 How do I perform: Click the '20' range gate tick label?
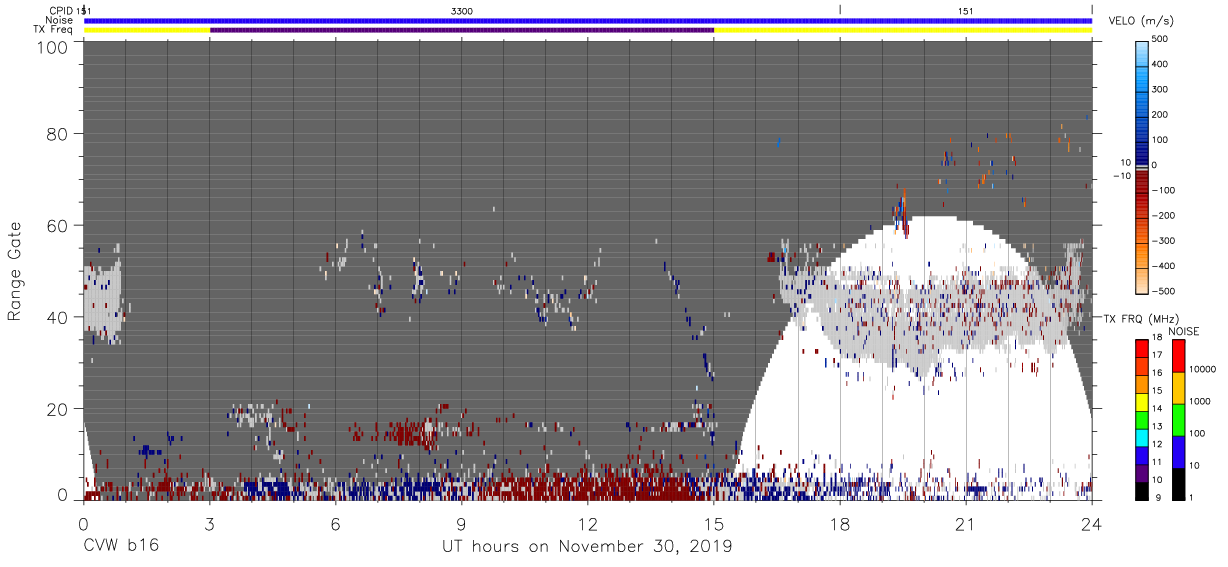click(58, 408)
